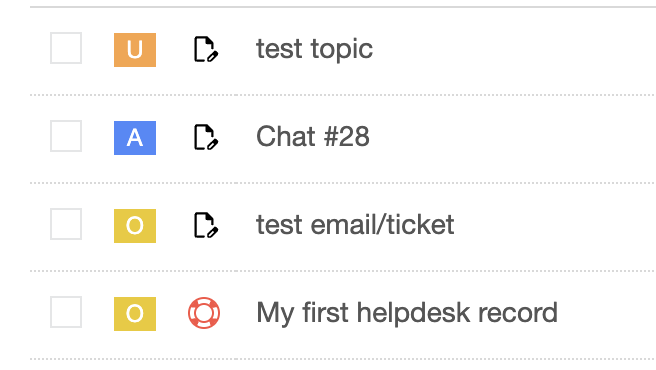Select the entire test topic list row
The width and height of the screenshot is (656, 370).
tap(343, 51)
